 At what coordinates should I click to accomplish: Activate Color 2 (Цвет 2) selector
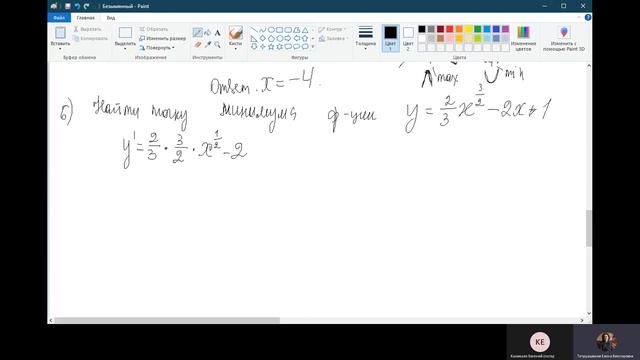click(408, 38)
